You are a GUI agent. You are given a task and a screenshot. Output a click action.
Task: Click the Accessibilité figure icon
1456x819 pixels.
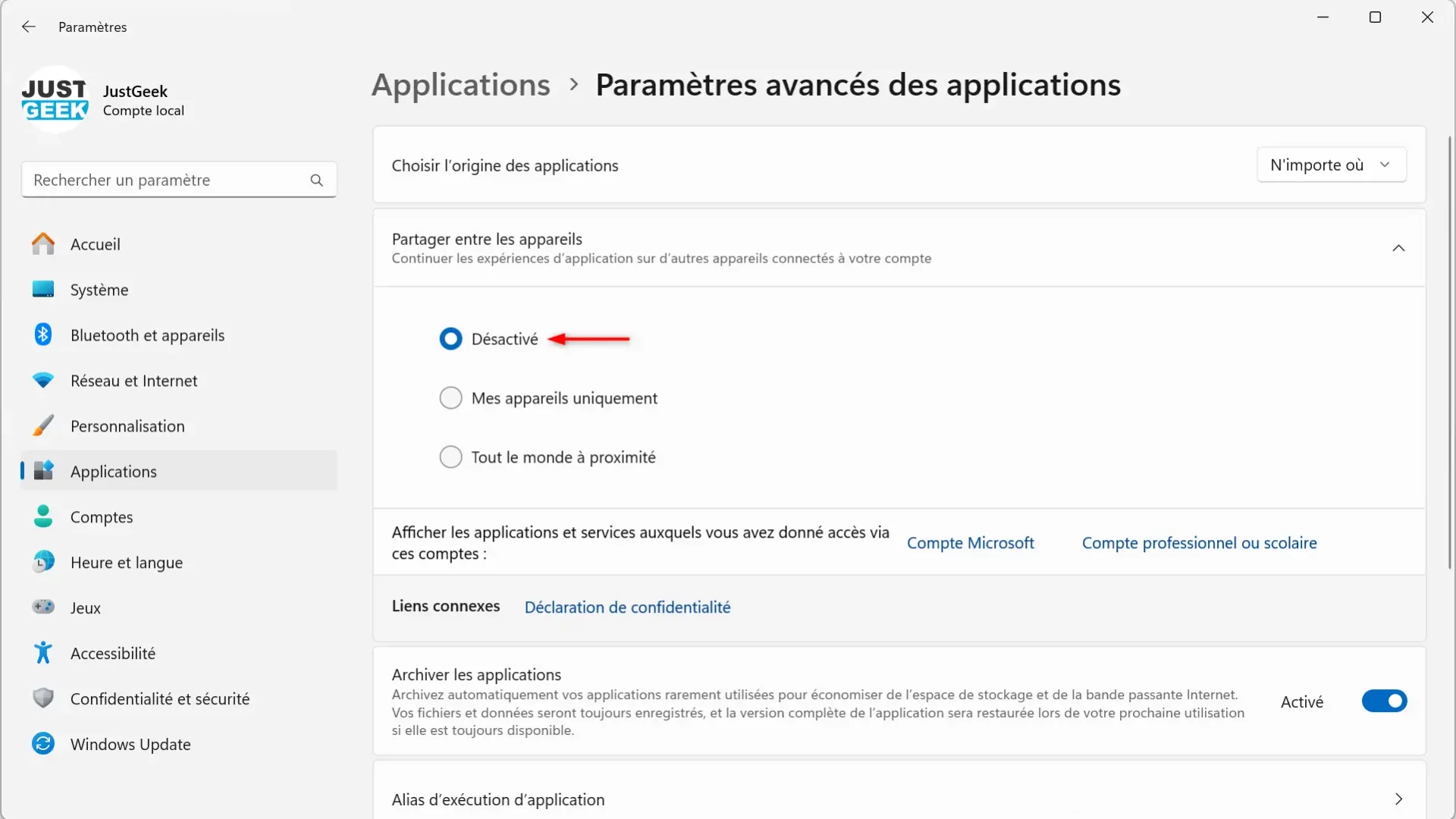tap(43, 653)
